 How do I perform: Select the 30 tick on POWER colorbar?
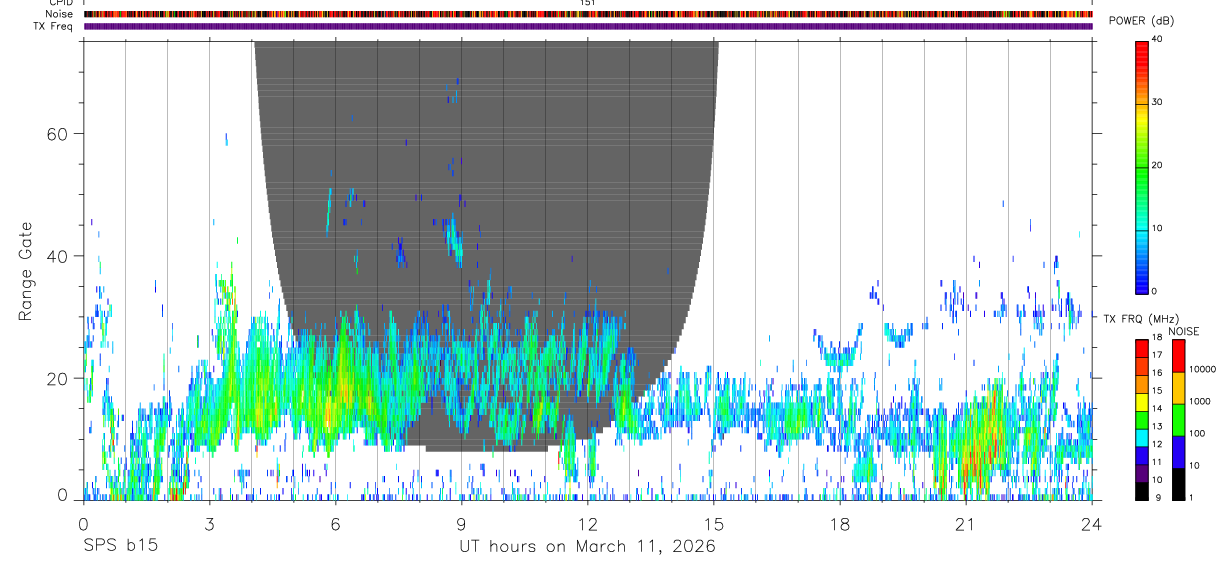pos(1156,102)
